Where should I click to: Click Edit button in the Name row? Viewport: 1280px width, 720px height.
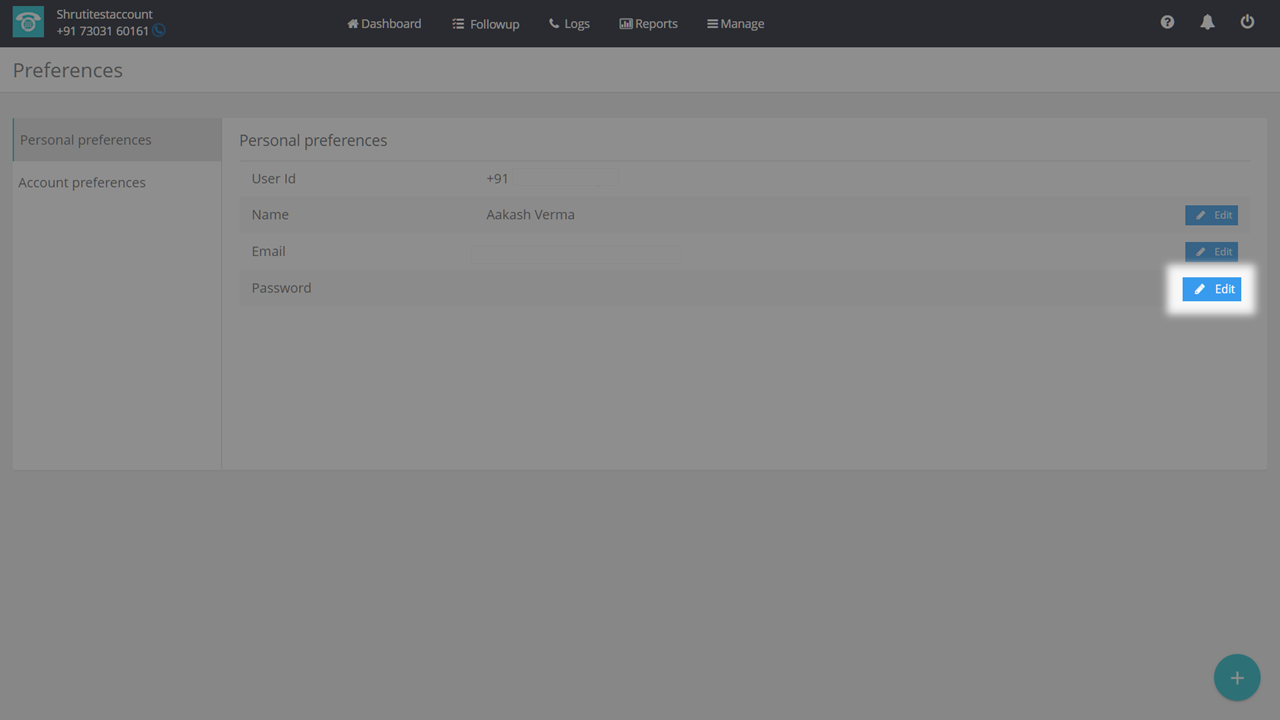click(1211, 215)
